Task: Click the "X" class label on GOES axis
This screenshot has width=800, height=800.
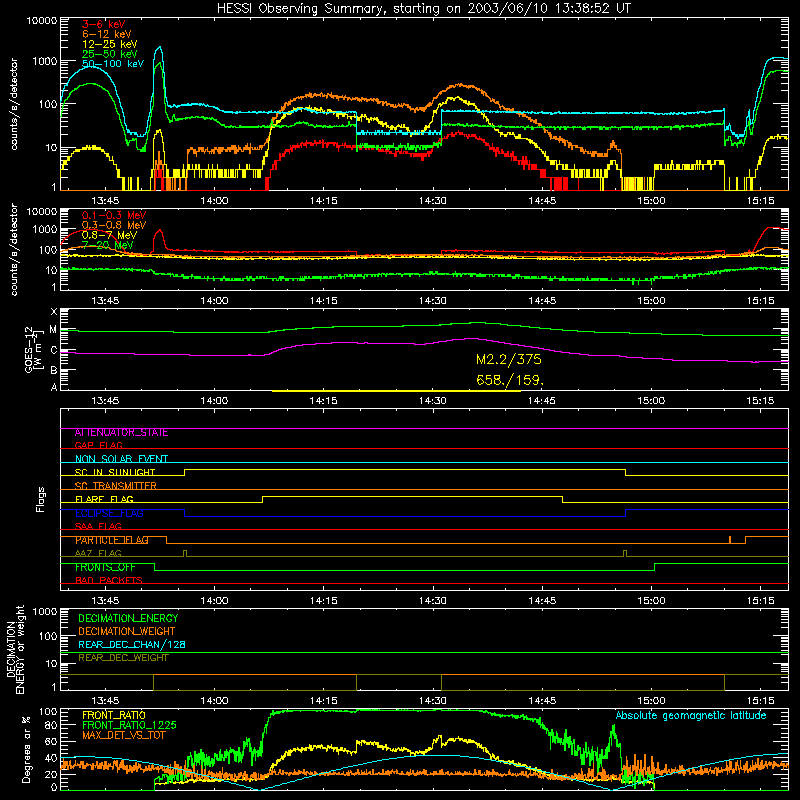Action: coord(54,312)
